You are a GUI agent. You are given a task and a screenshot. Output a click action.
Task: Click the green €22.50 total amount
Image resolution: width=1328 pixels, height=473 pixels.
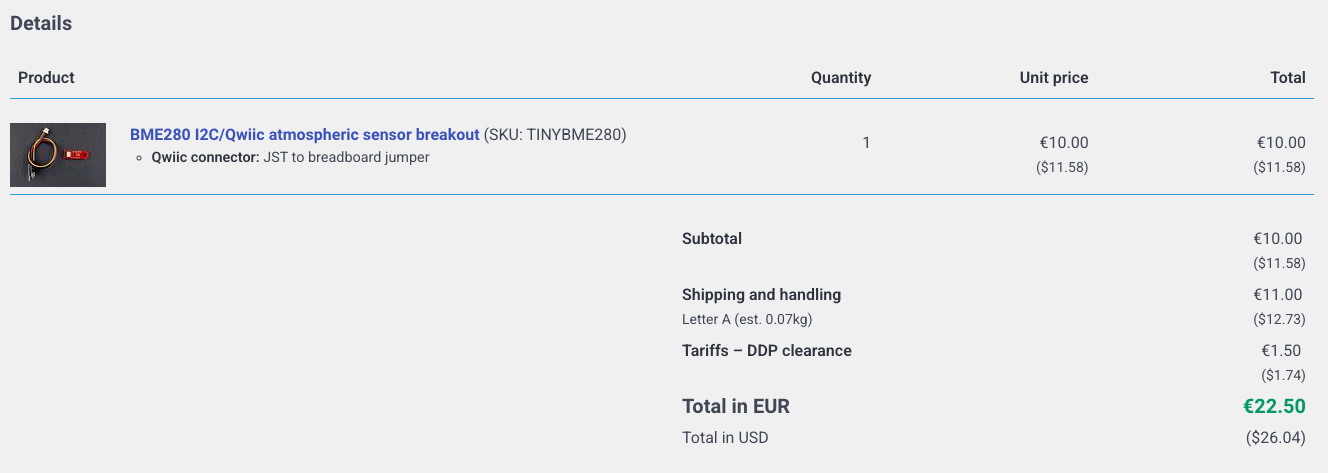[x=1273, y=407]
